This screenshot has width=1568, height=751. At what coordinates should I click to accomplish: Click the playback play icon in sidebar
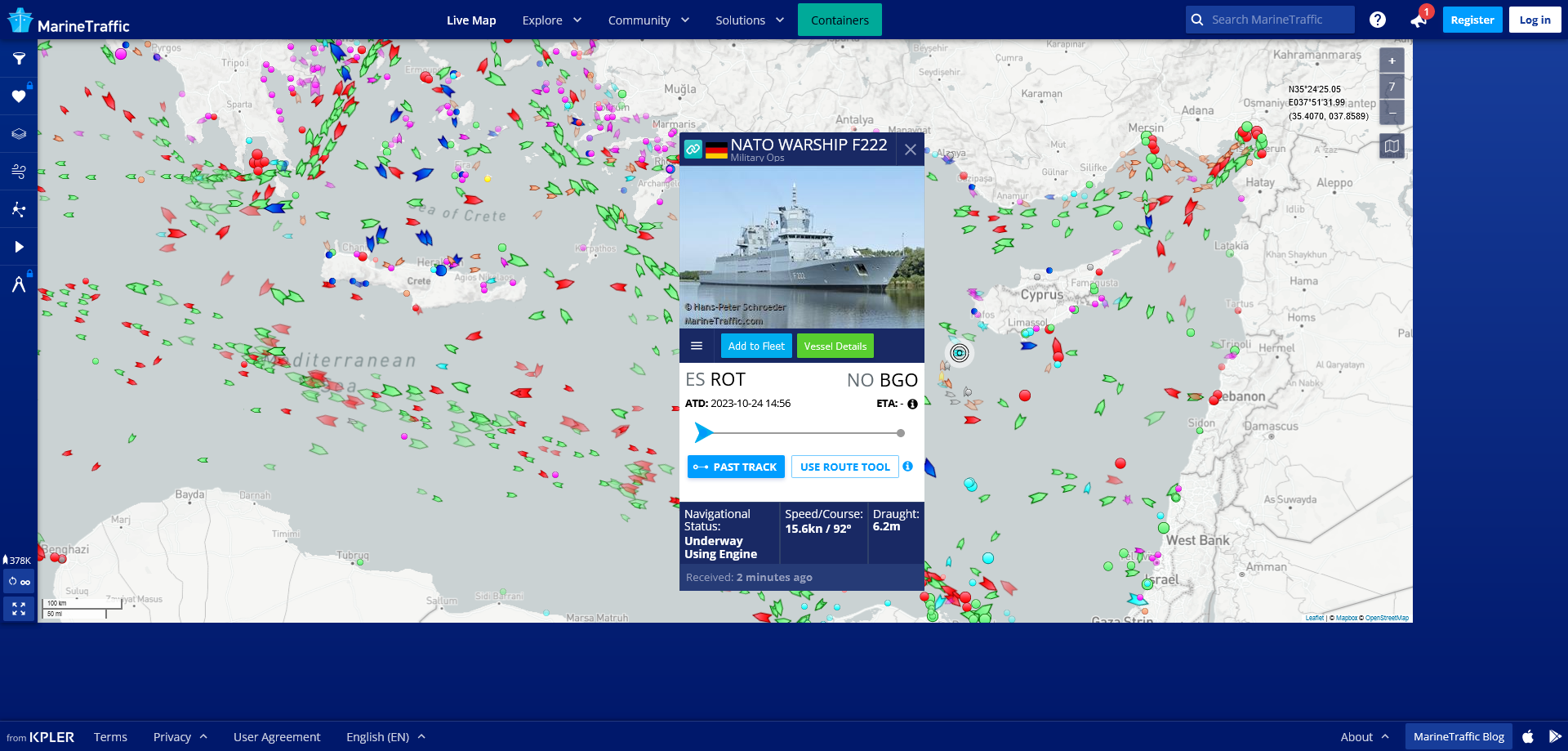pyautogui.click(x=19, y=247)
